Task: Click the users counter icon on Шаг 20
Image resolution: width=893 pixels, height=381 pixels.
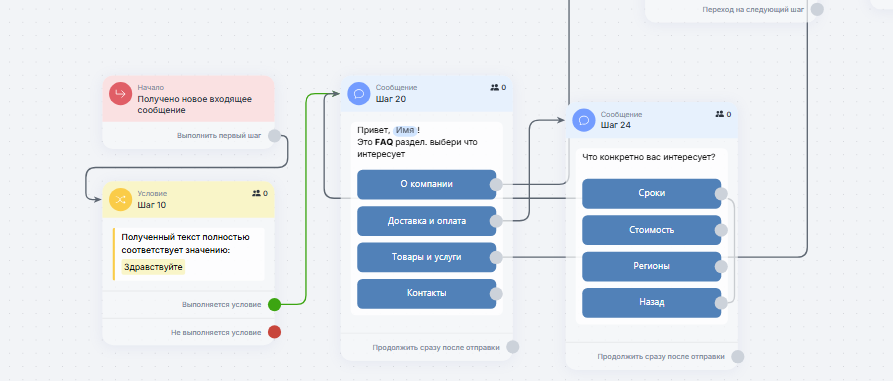Action: tap(494, 88)
